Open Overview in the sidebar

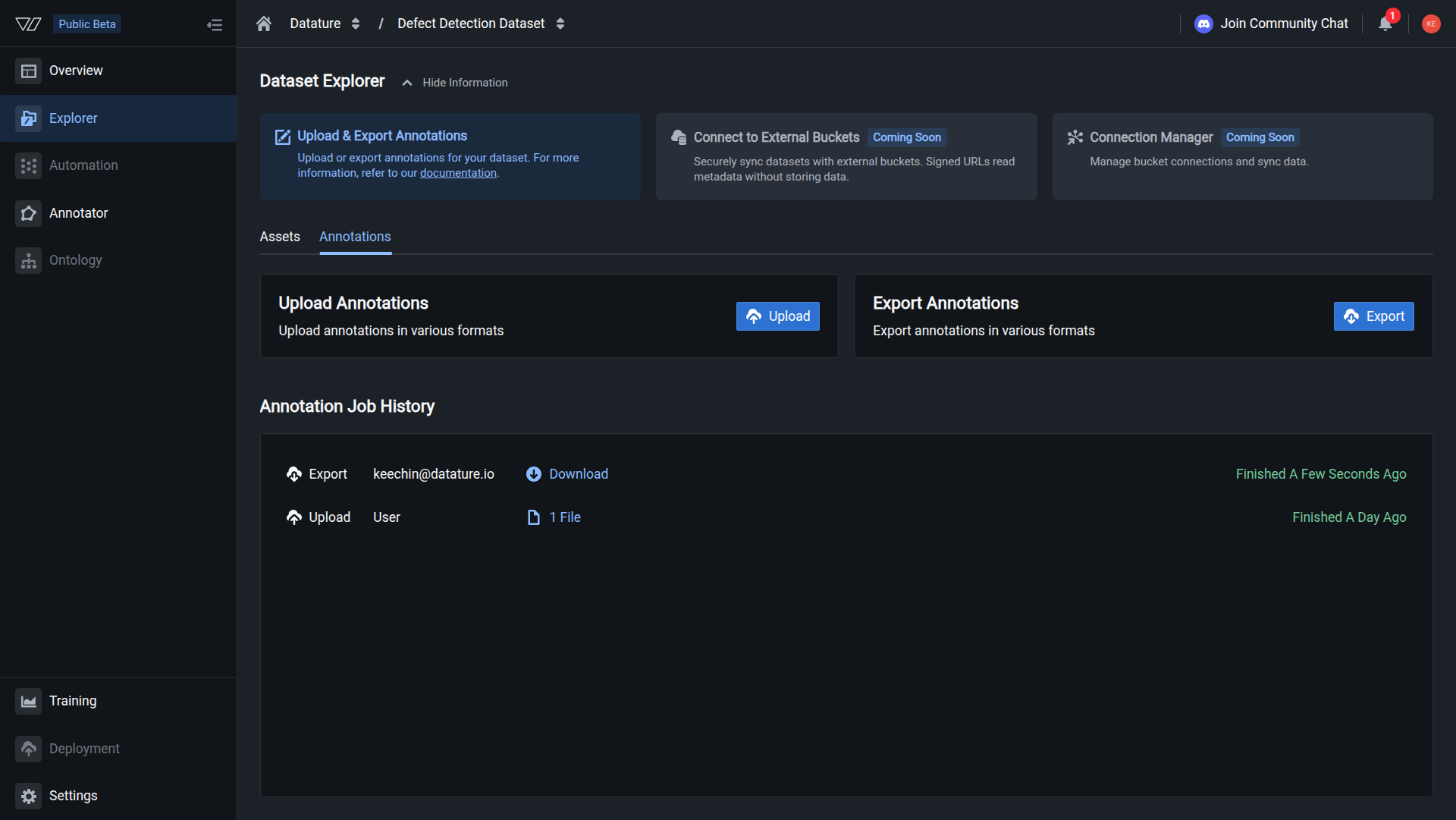(118, 71)
